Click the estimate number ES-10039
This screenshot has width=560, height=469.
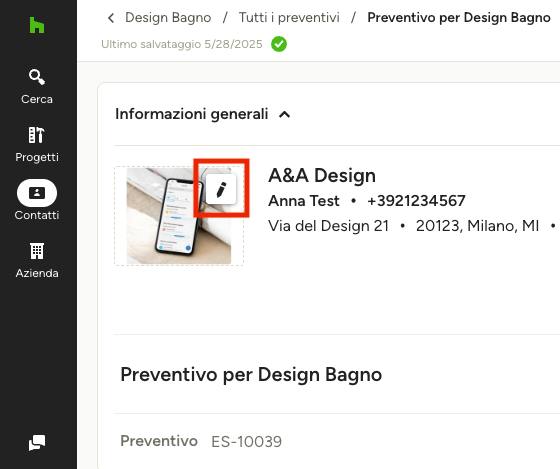pos(246,441)
